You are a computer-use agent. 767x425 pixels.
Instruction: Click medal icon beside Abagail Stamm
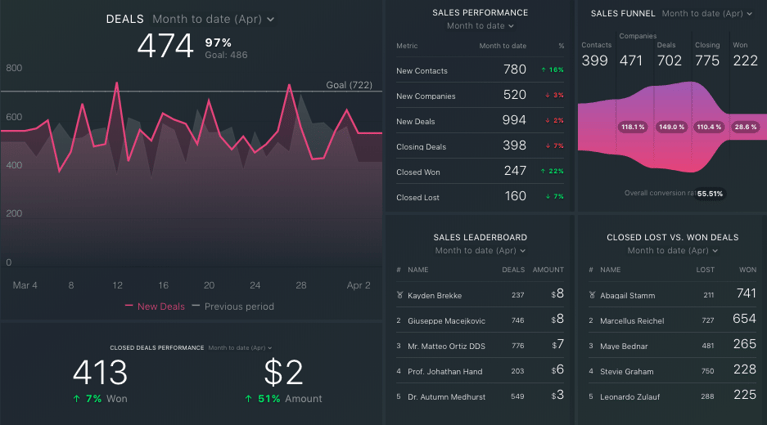(x=591, y=295)
